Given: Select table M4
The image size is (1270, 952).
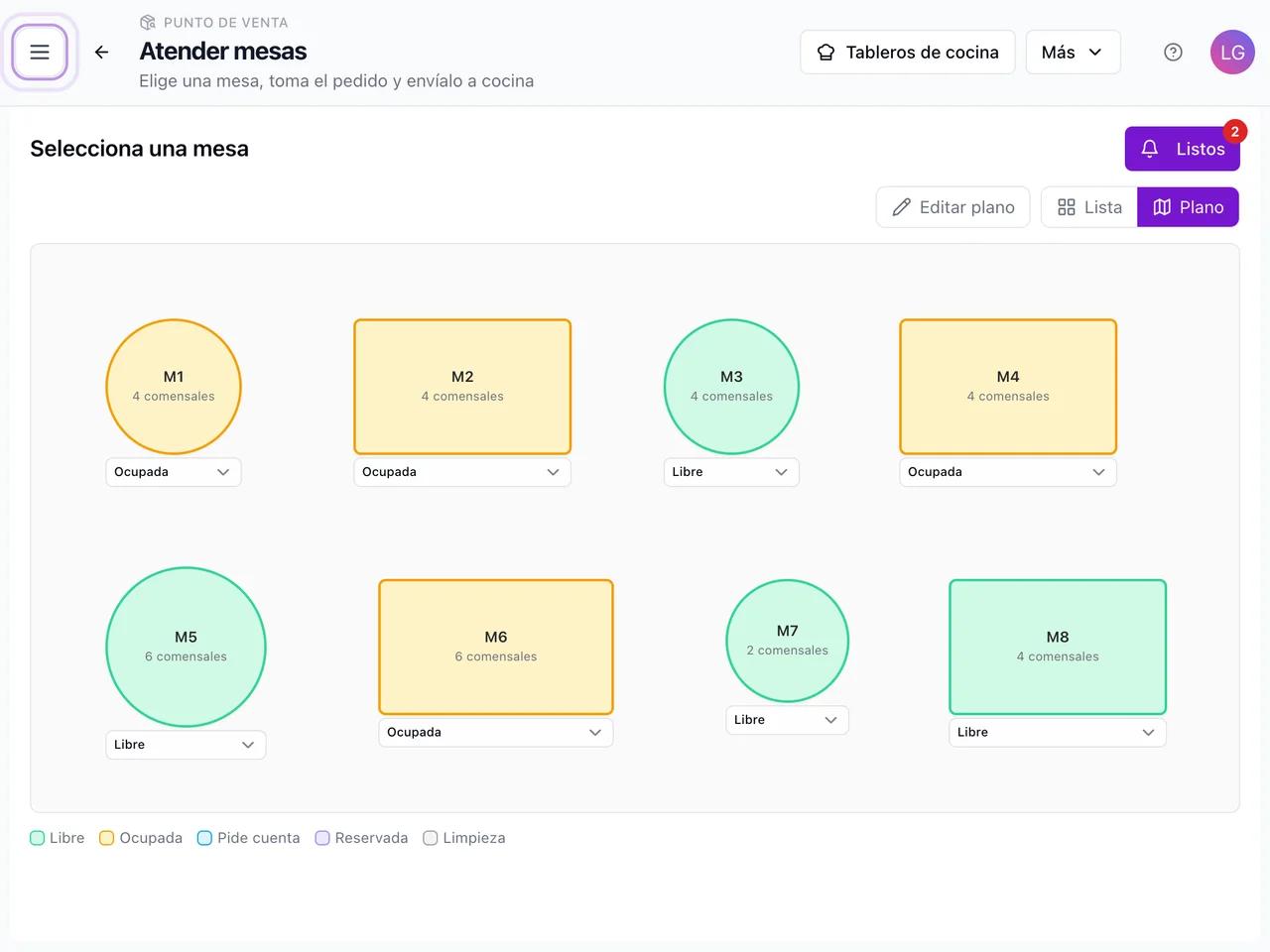Looking at the screenshot, I should click(x=1008, y=387).
